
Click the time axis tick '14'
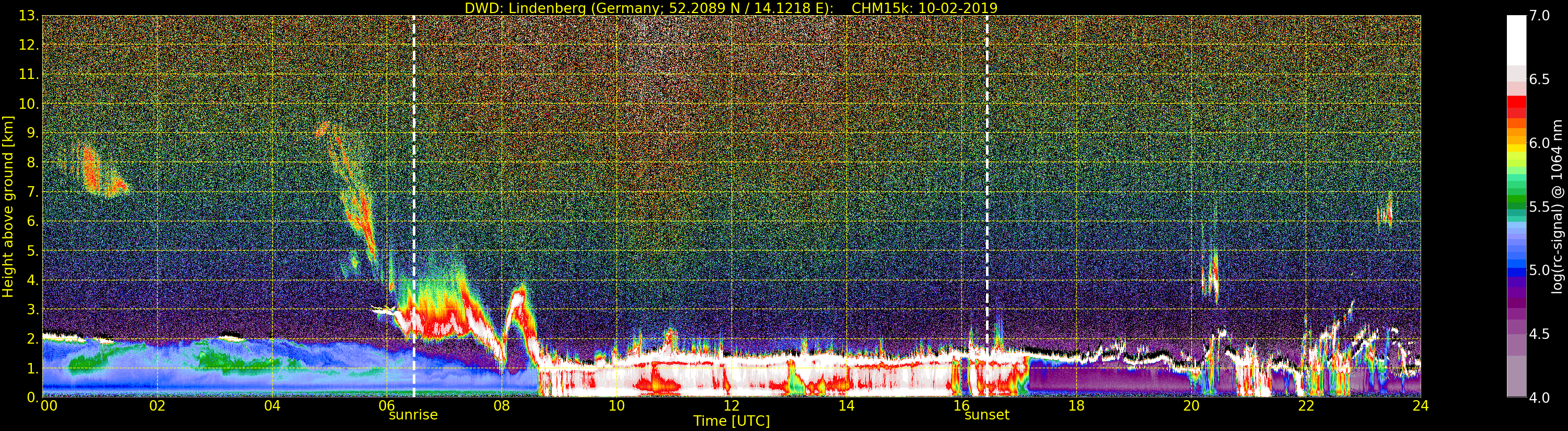(x=846, y=405)
